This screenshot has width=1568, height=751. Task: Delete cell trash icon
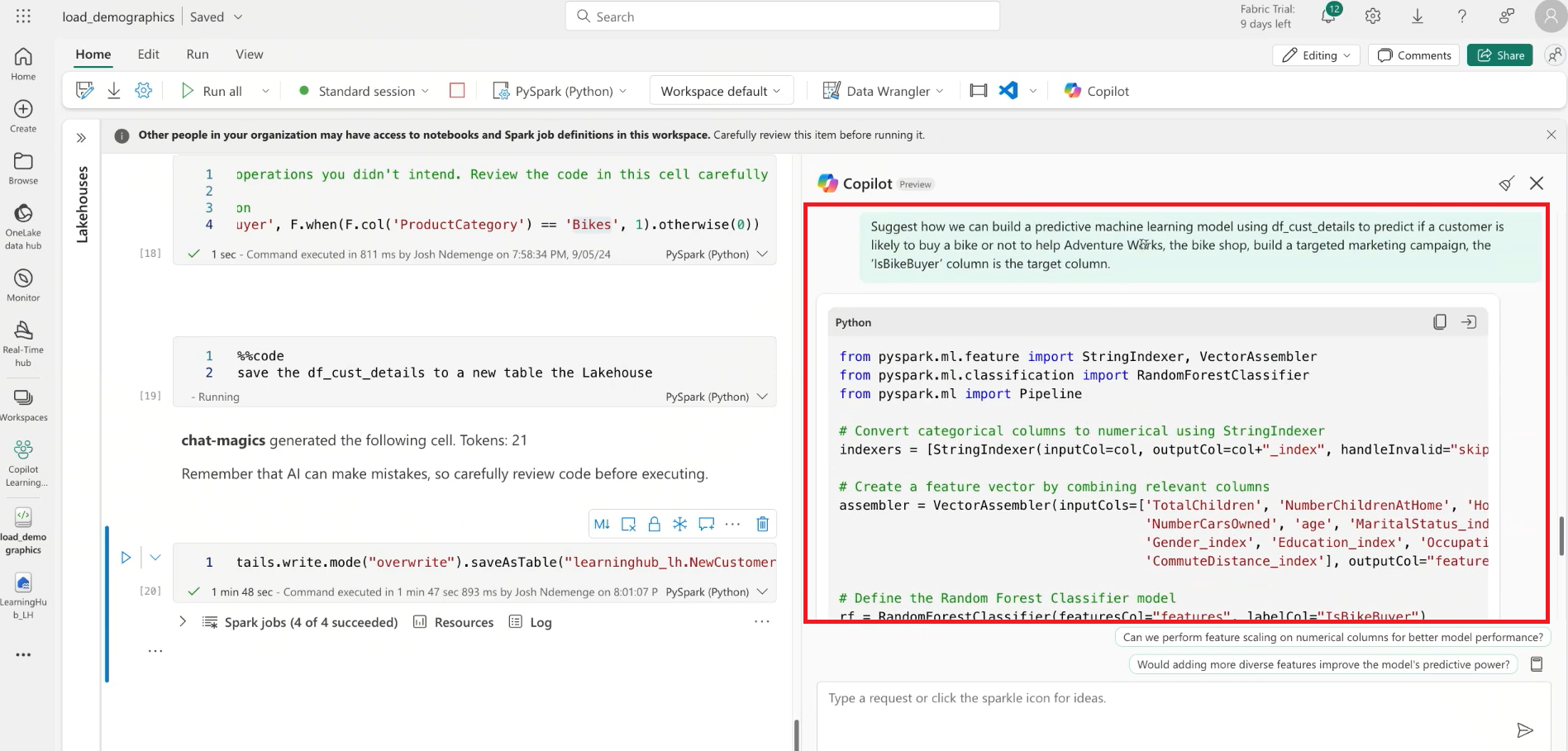[x=763, y=524]
